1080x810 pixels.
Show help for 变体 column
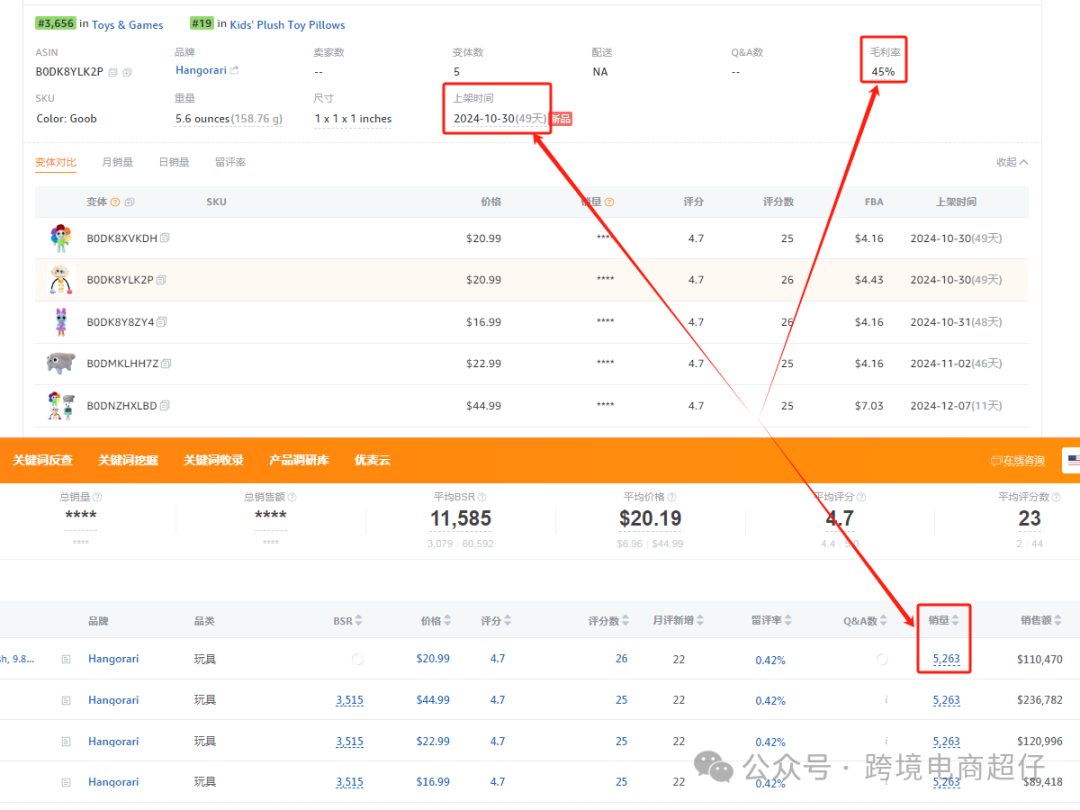116,202
